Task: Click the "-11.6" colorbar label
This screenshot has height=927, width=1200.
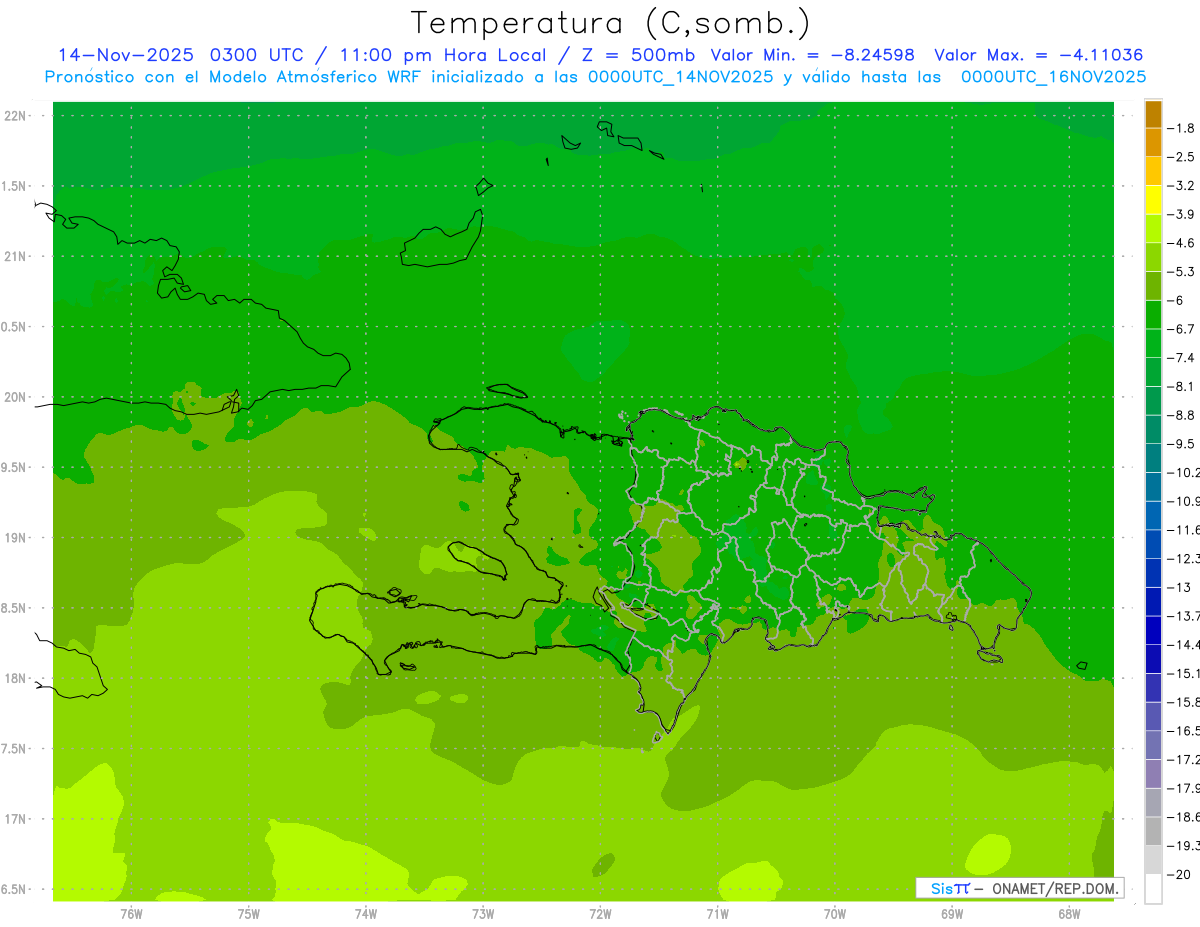Action: pos(1182,530)
